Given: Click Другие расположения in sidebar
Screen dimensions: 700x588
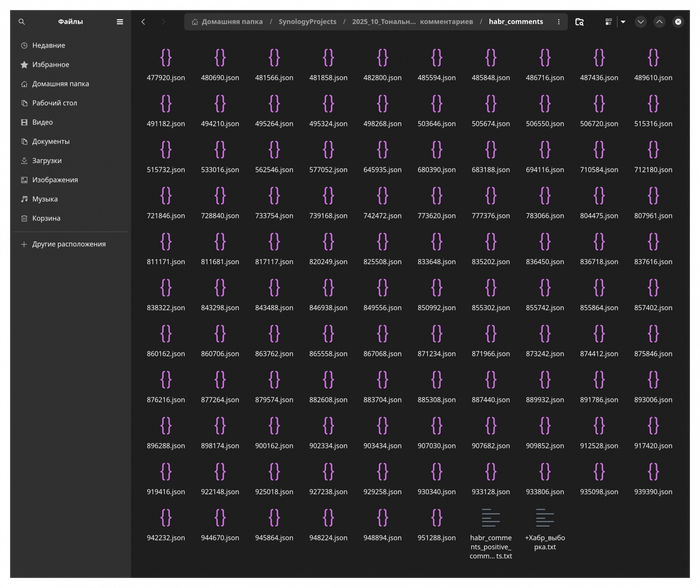Looking at the screenshot, I should click(68, 244).
